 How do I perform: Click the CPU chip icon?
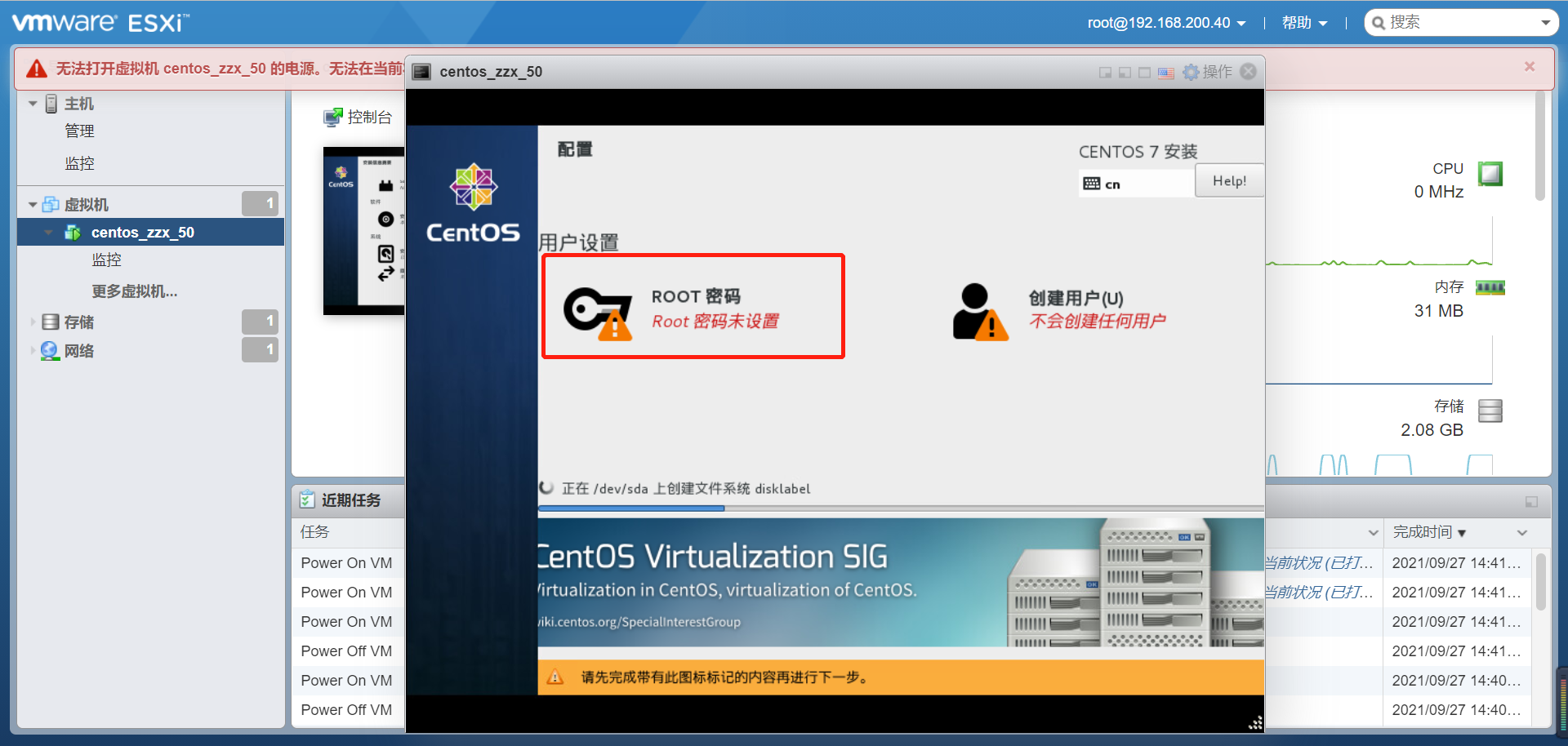pyautogui.click(x=1490, y=174)
